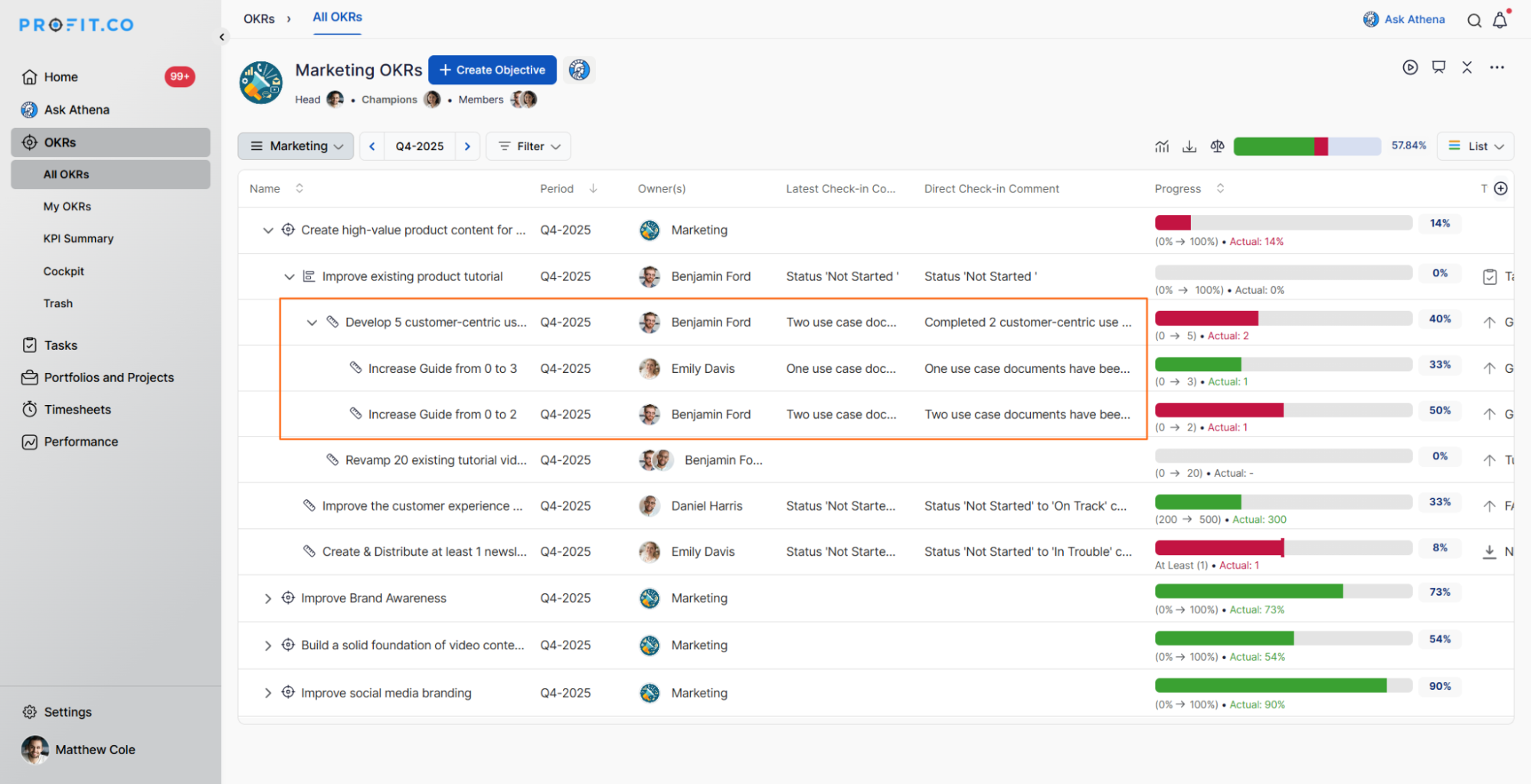Open KPI Summary in the sidebar
Screen dimensions: 1531x784
[x=78, y=239]
